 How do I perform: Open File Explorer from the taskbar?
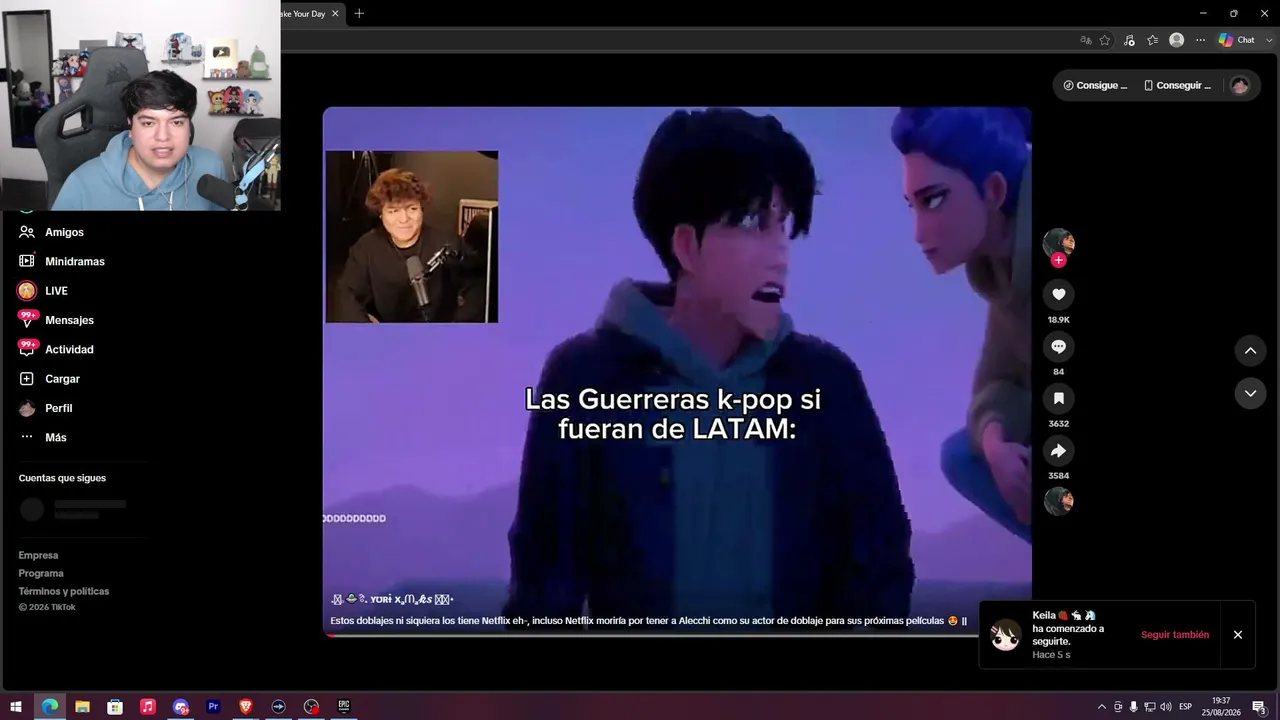click(82, 706)
